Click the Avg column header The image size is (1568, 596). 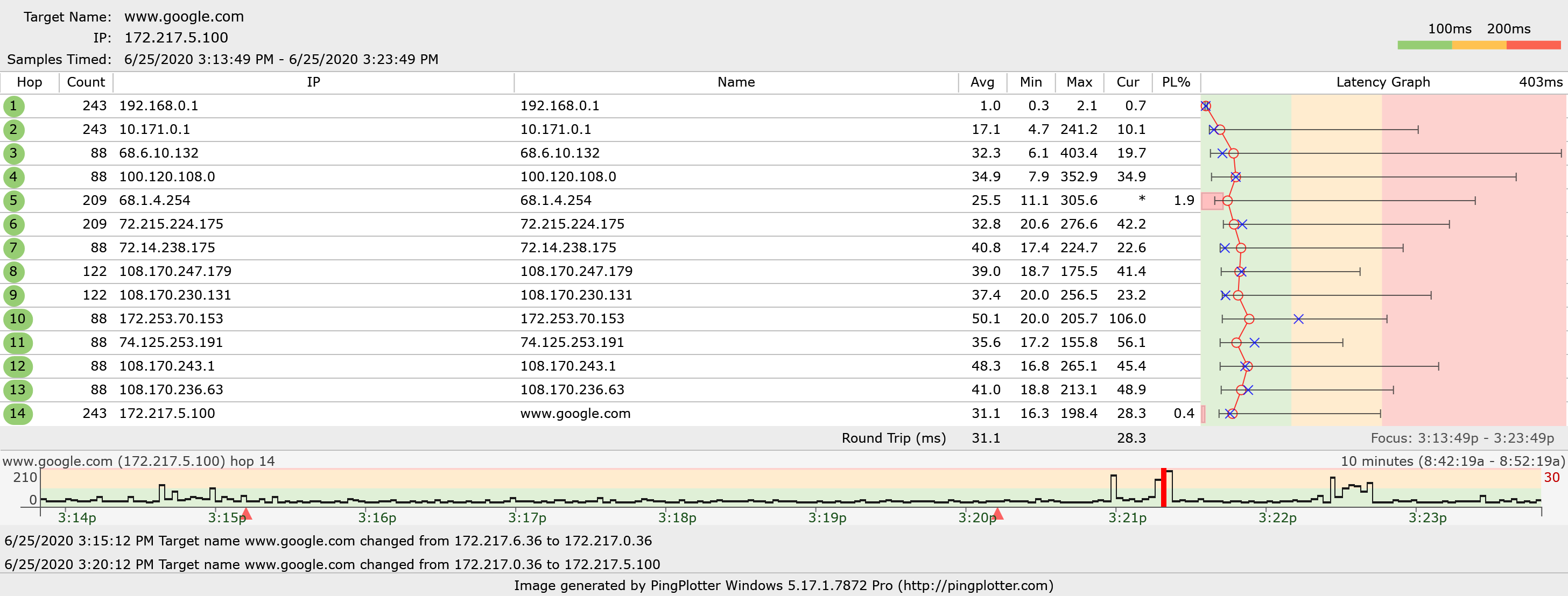click(x=982, y=82)
